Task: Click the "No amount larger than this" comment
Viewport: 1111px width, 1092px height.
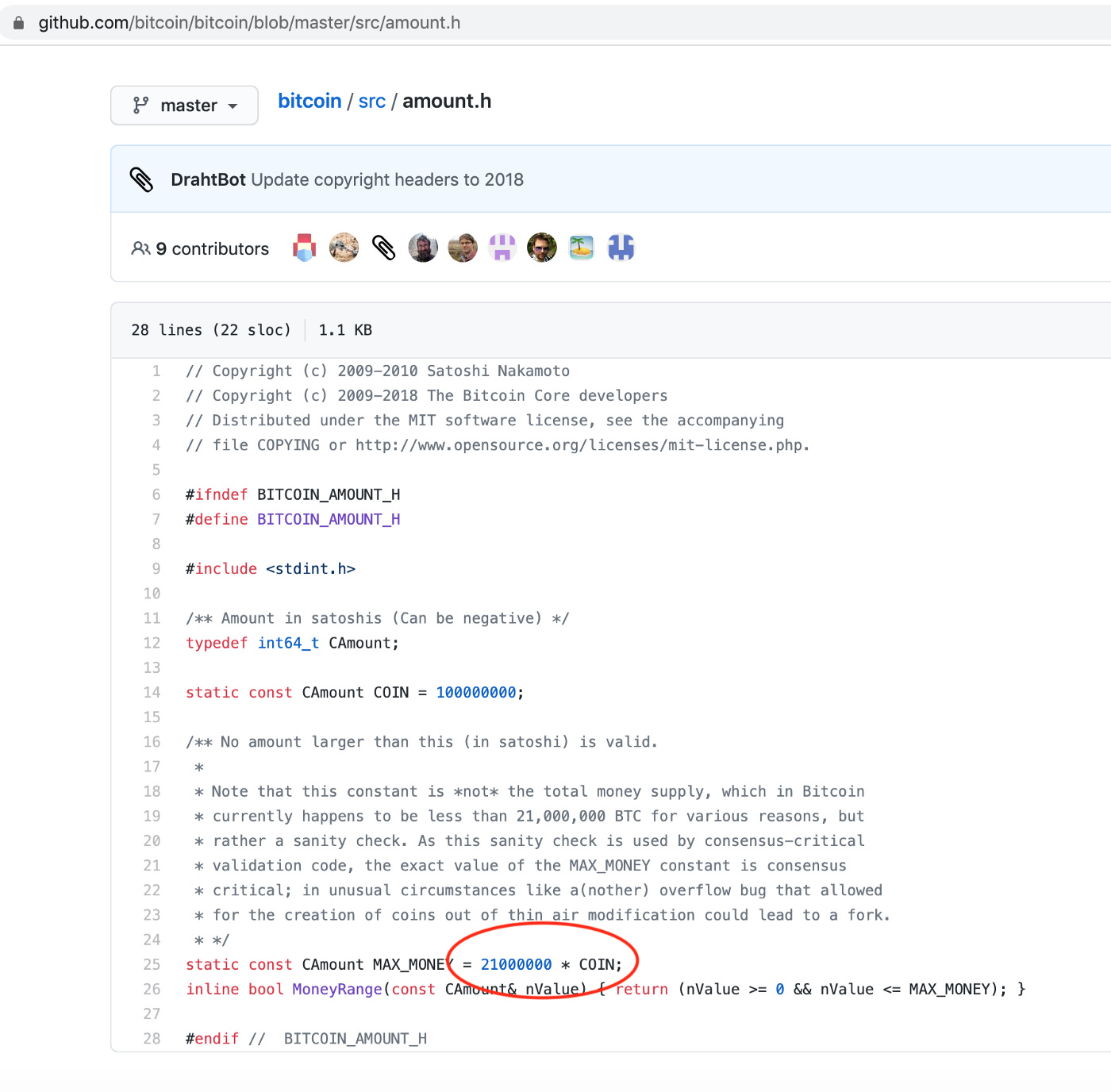Action: coord(422,742)
